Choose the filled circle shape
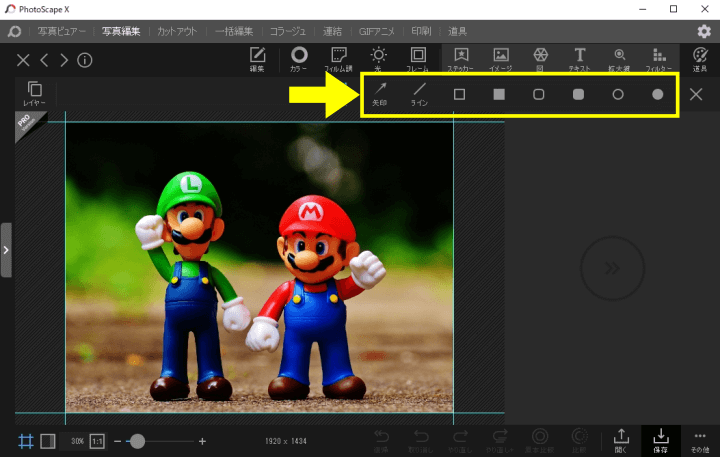The width and height of the screenshot is (720, 457). coord(658,95)
